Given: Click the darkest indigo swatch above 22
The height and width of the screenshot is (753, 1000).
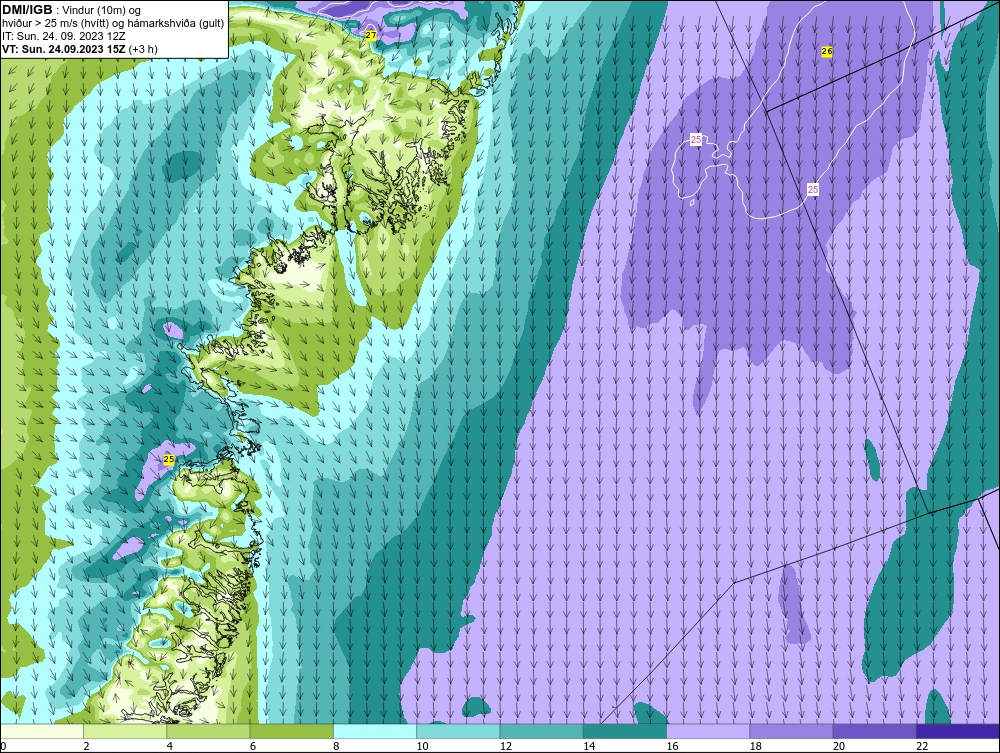Looking at the screenshot, I should [957, 731].
